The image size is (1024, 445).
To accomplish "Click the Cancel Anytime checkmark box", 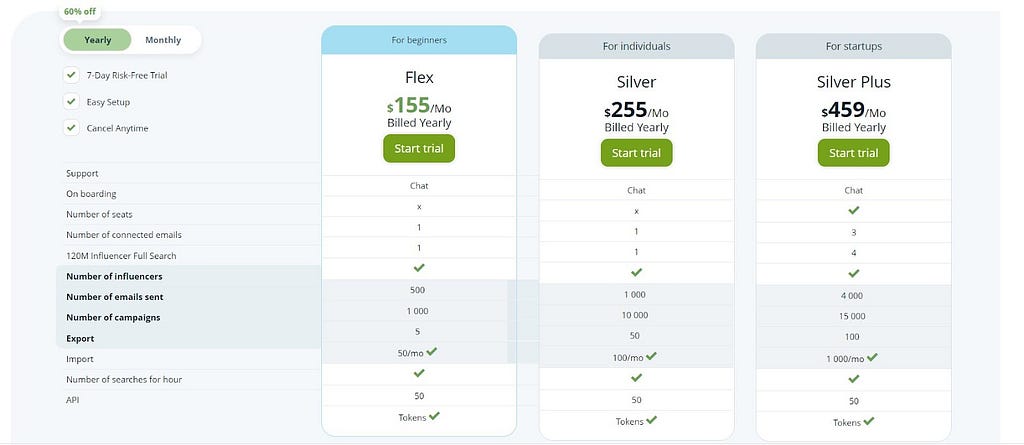I will (x=71, y=128).
